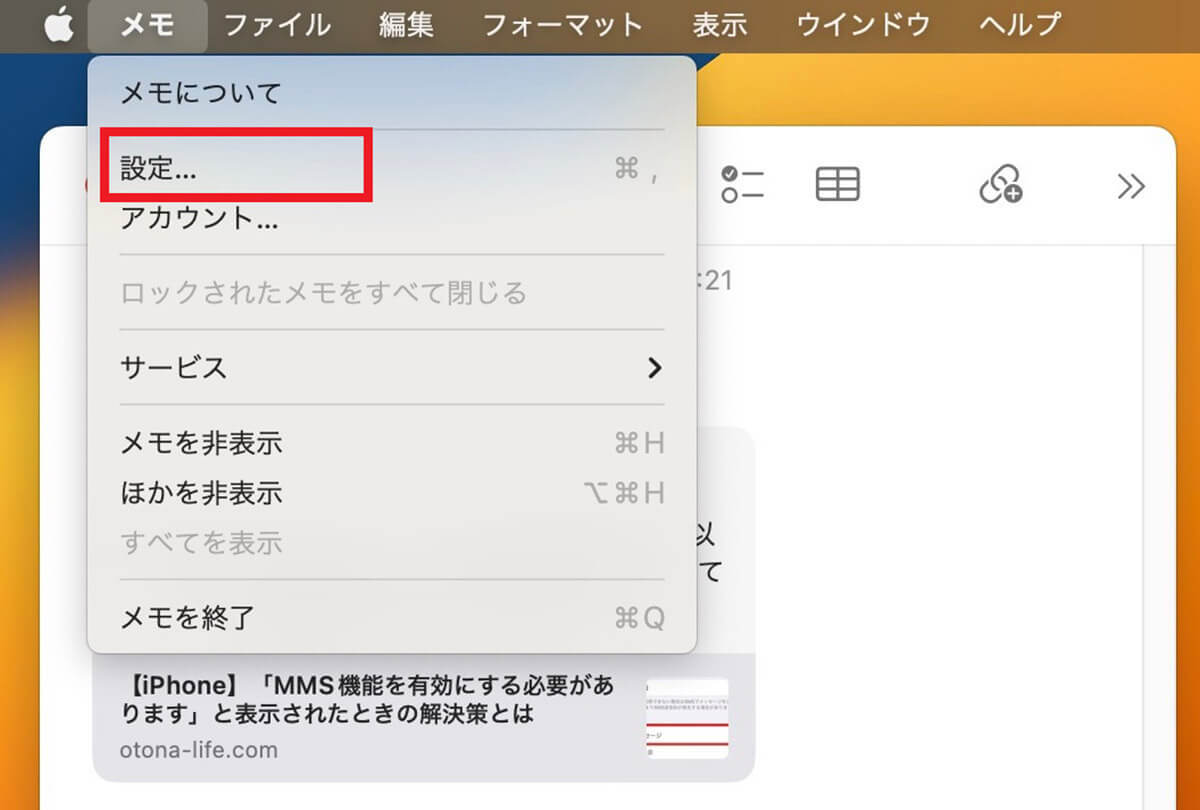Image resolution: width=1200 pixels, height=810 pixels.
Task: Expand the toolbar overflow chevrons
Action: (1131, 186)
